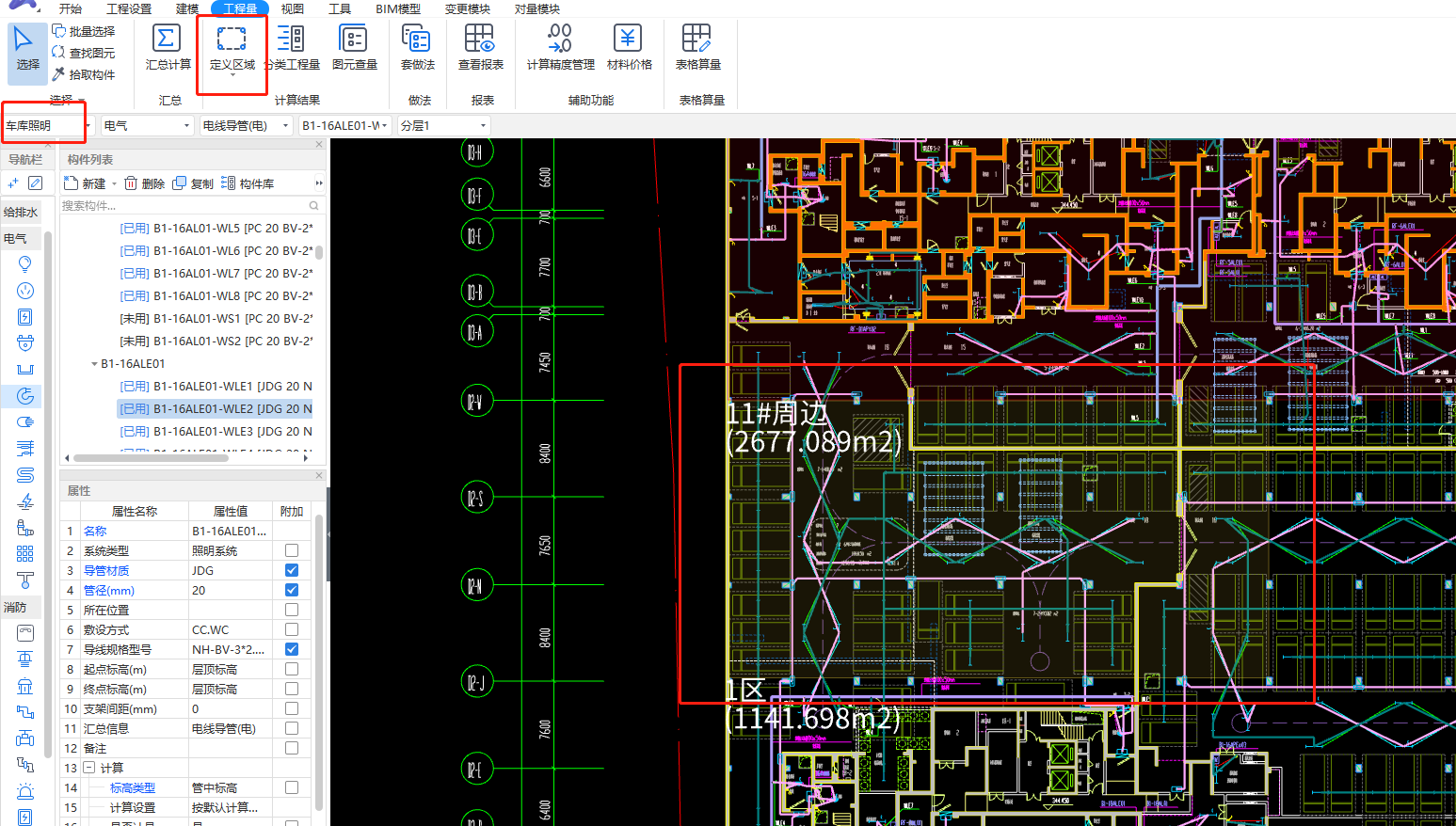Open the 工程设置 ribbon tab
1456x826 pixels.
click(x=129, y=8)
